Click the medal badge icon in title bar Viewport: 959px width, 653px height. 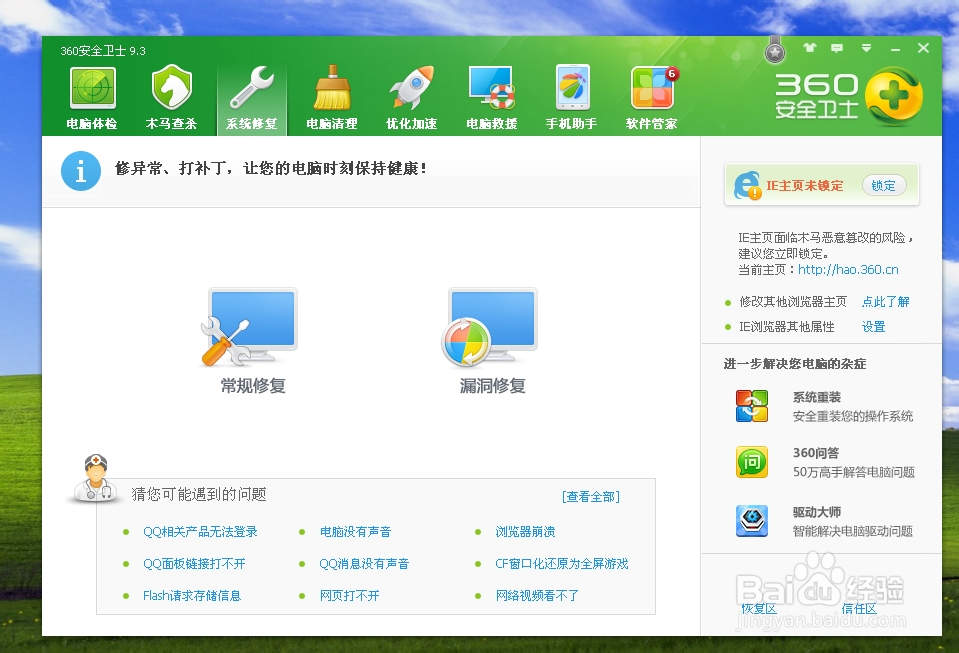coord(775,51)
